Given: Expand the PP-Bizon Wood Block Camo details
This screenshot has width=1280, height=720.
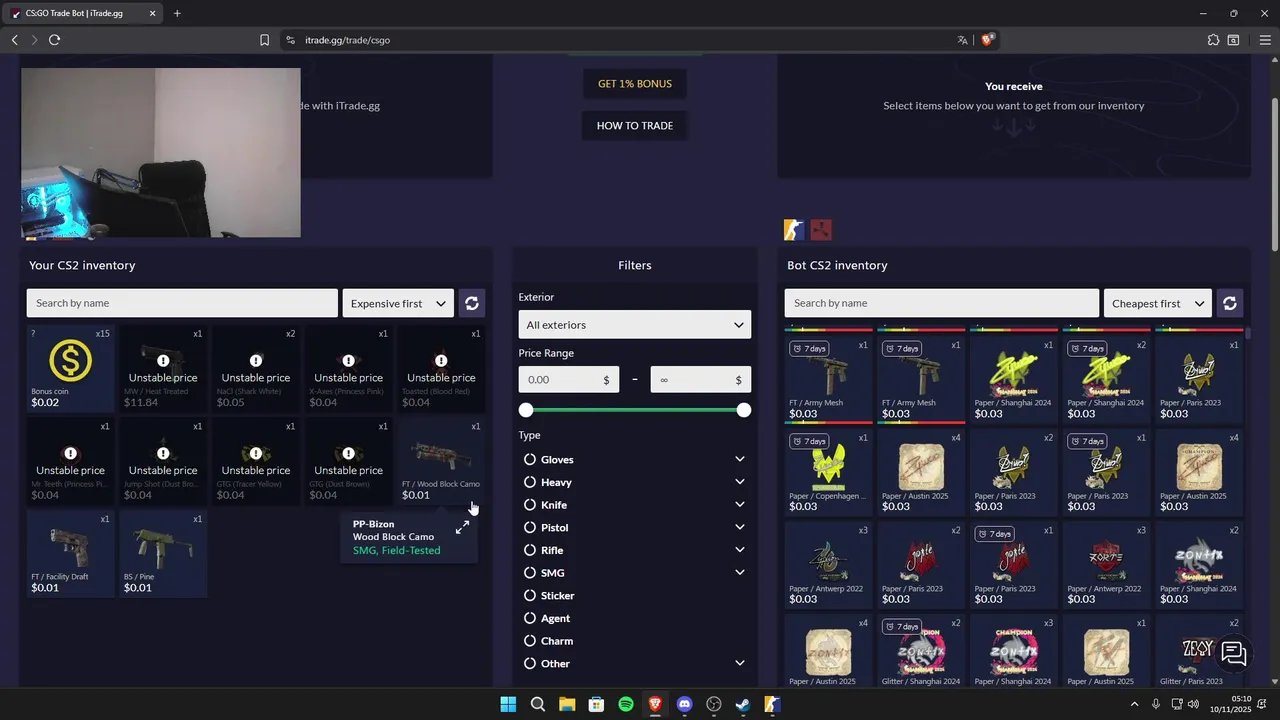Looking at the screenshot, I should (462, 527).
